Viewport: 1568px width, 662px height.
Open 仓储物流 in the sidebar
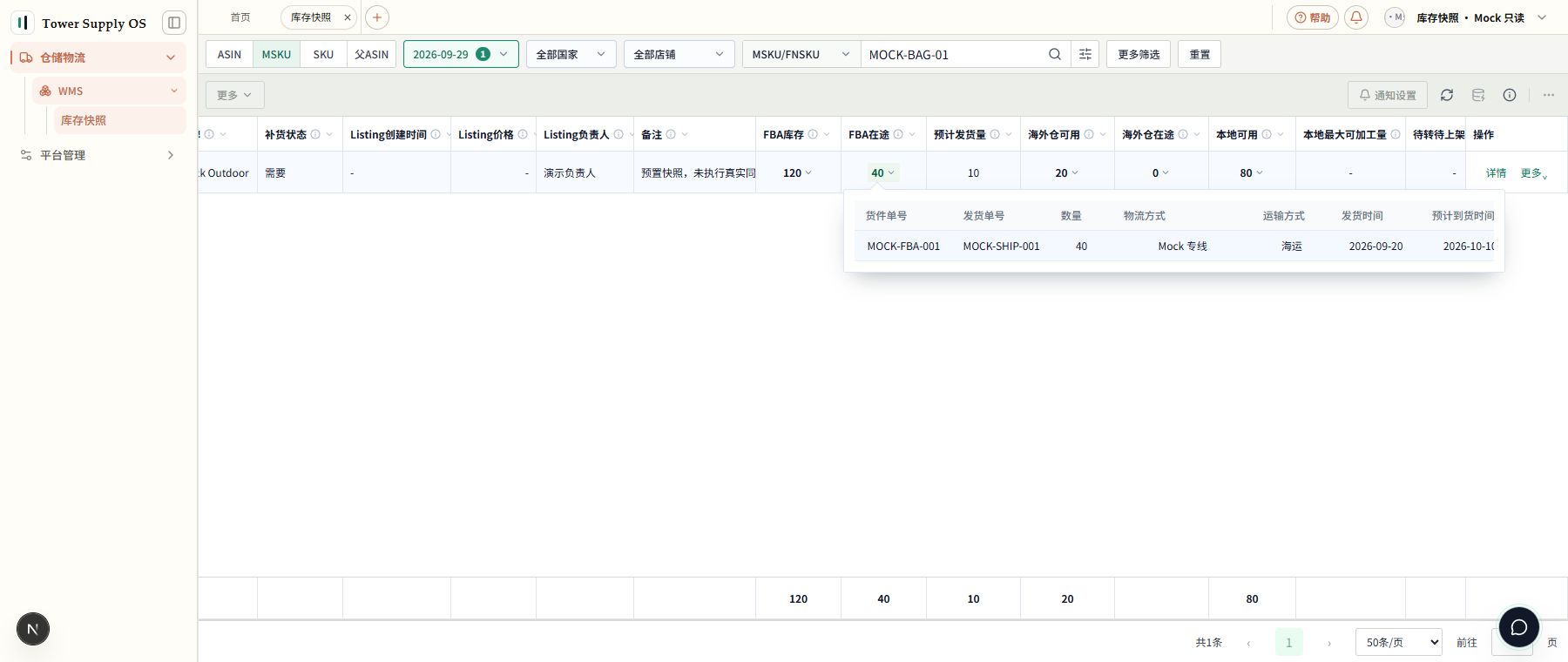(x=98, y=57)
